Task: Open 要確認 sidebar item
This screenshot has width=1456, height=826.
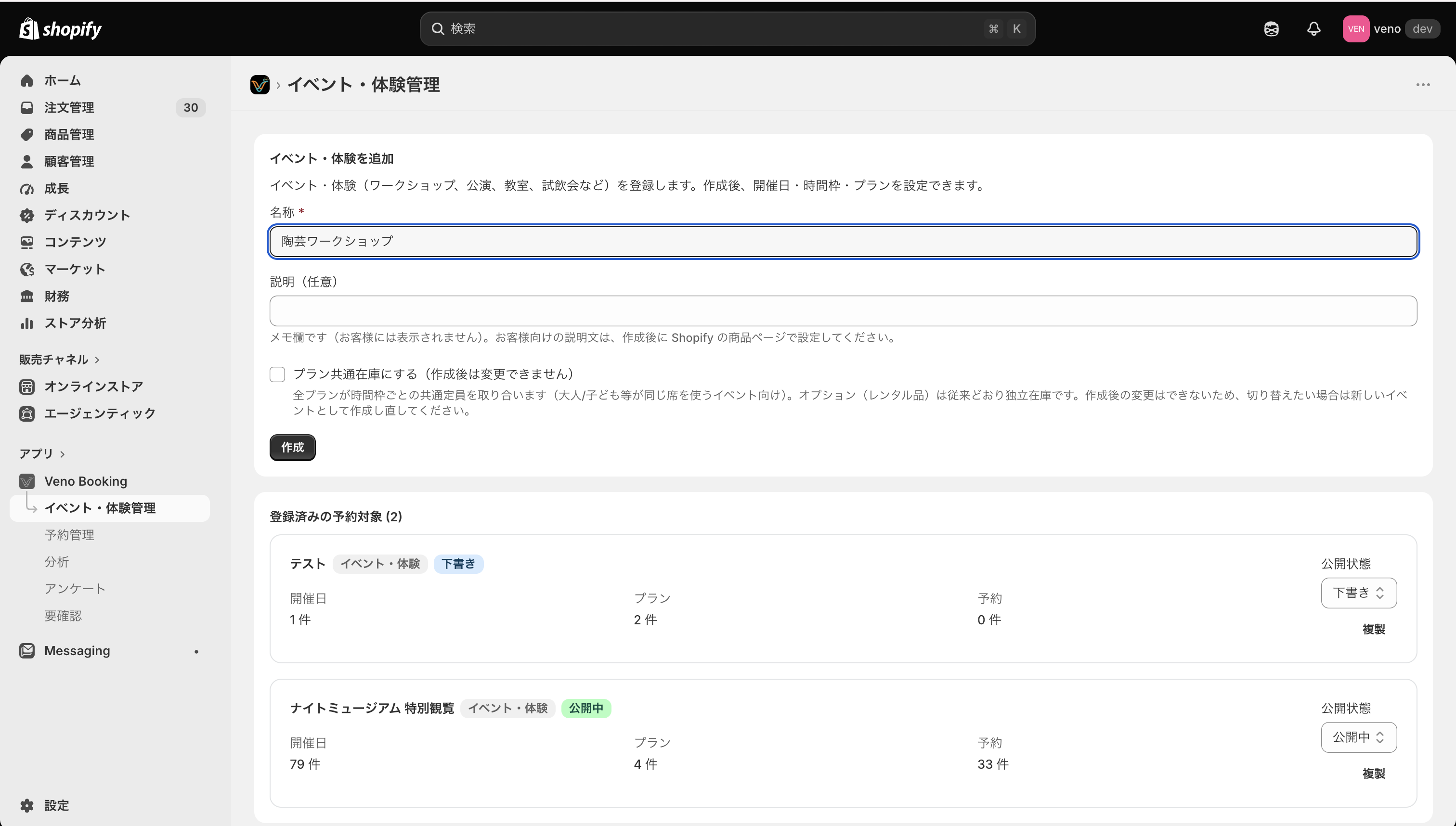Action: pos(63,616)
